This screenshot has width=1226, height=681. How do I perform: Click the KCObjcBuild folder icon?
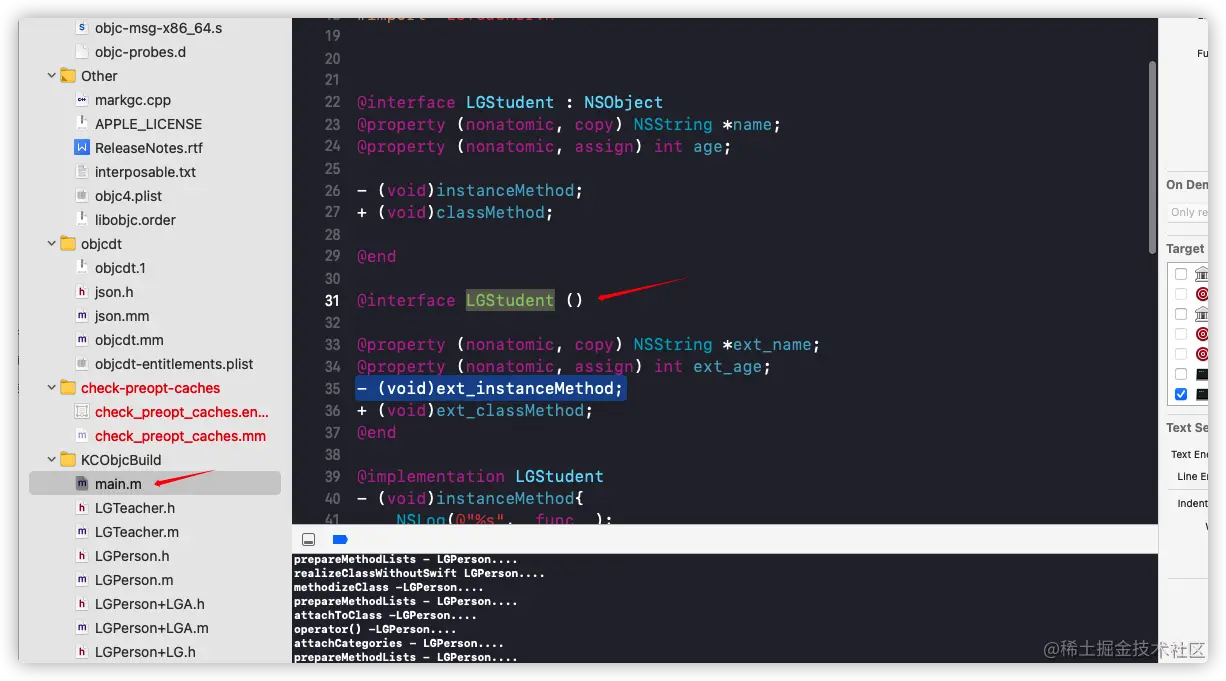click(x=68, y=460)
